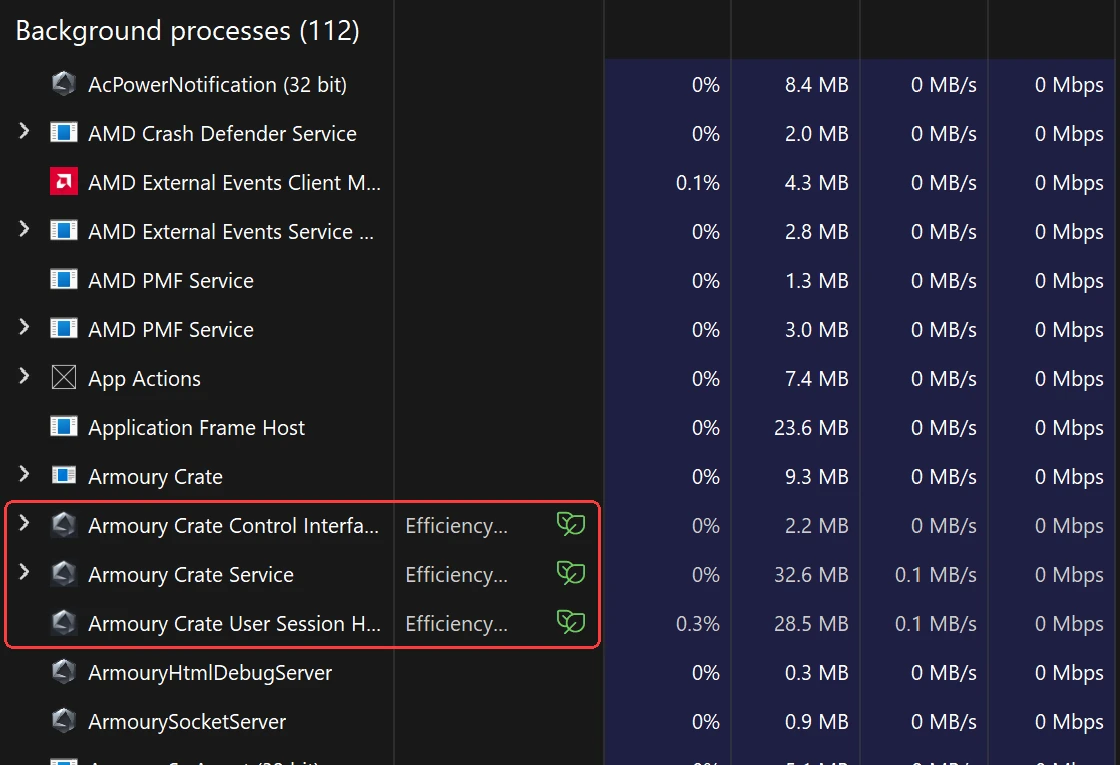Select the ArmourySocketServer name

pyautogui.click(x=187, y=722)
